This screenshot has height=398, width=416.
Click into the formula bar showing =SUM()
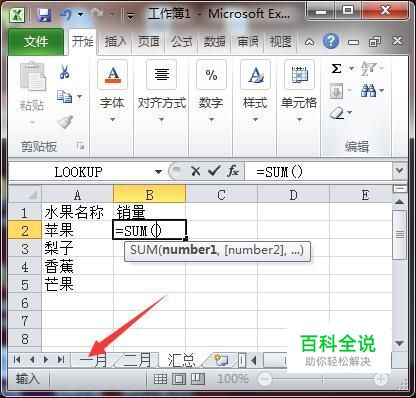coord(318,172)
